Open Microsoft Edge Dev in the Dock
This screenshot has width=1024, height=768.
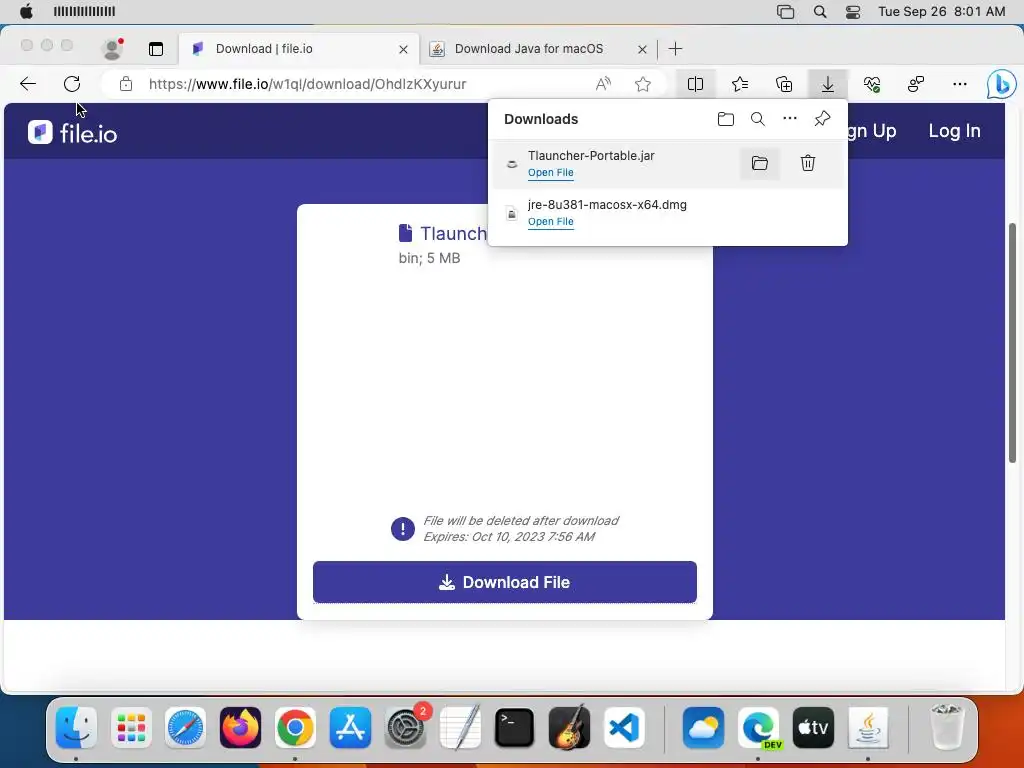(x=758, y=728)
